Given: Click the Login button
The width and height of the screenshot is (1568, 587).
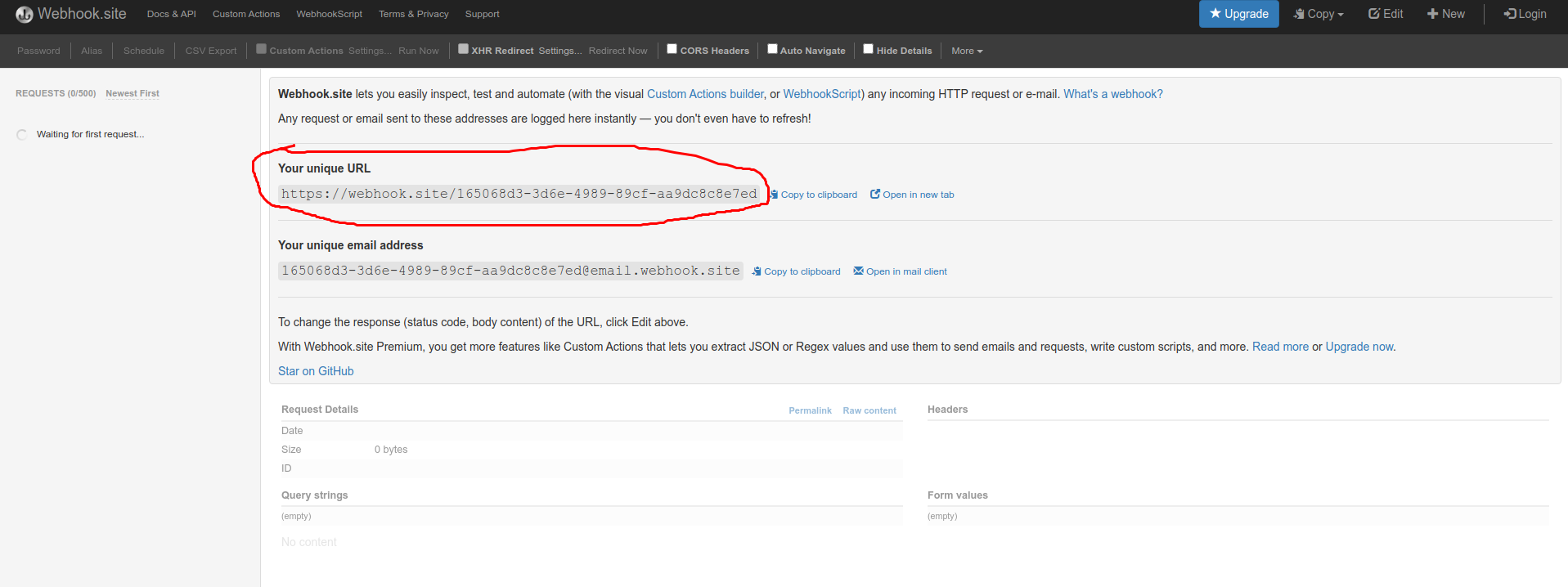Looking at the screenshot, I should [1525, 14].
